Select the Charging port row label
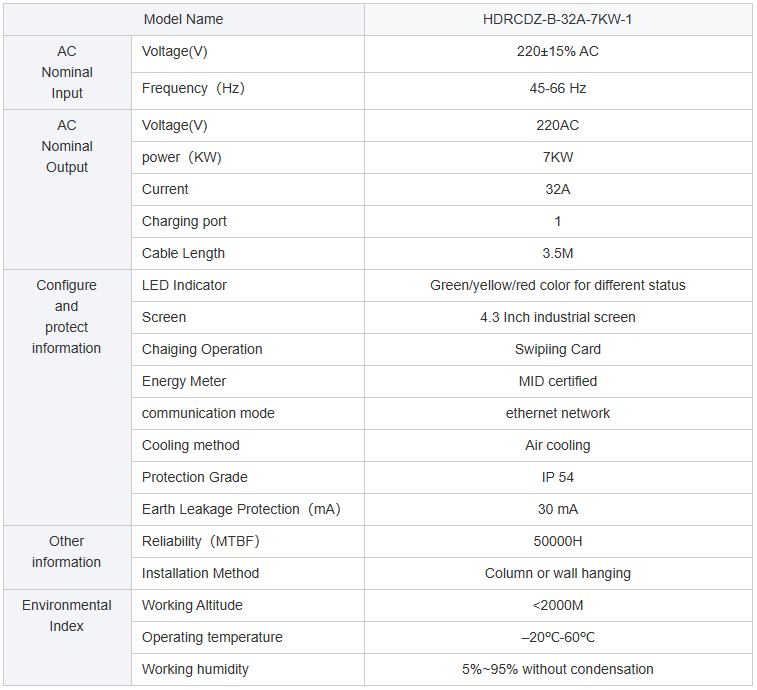Screen dimensions: 757x690 (x=184, y=221)
